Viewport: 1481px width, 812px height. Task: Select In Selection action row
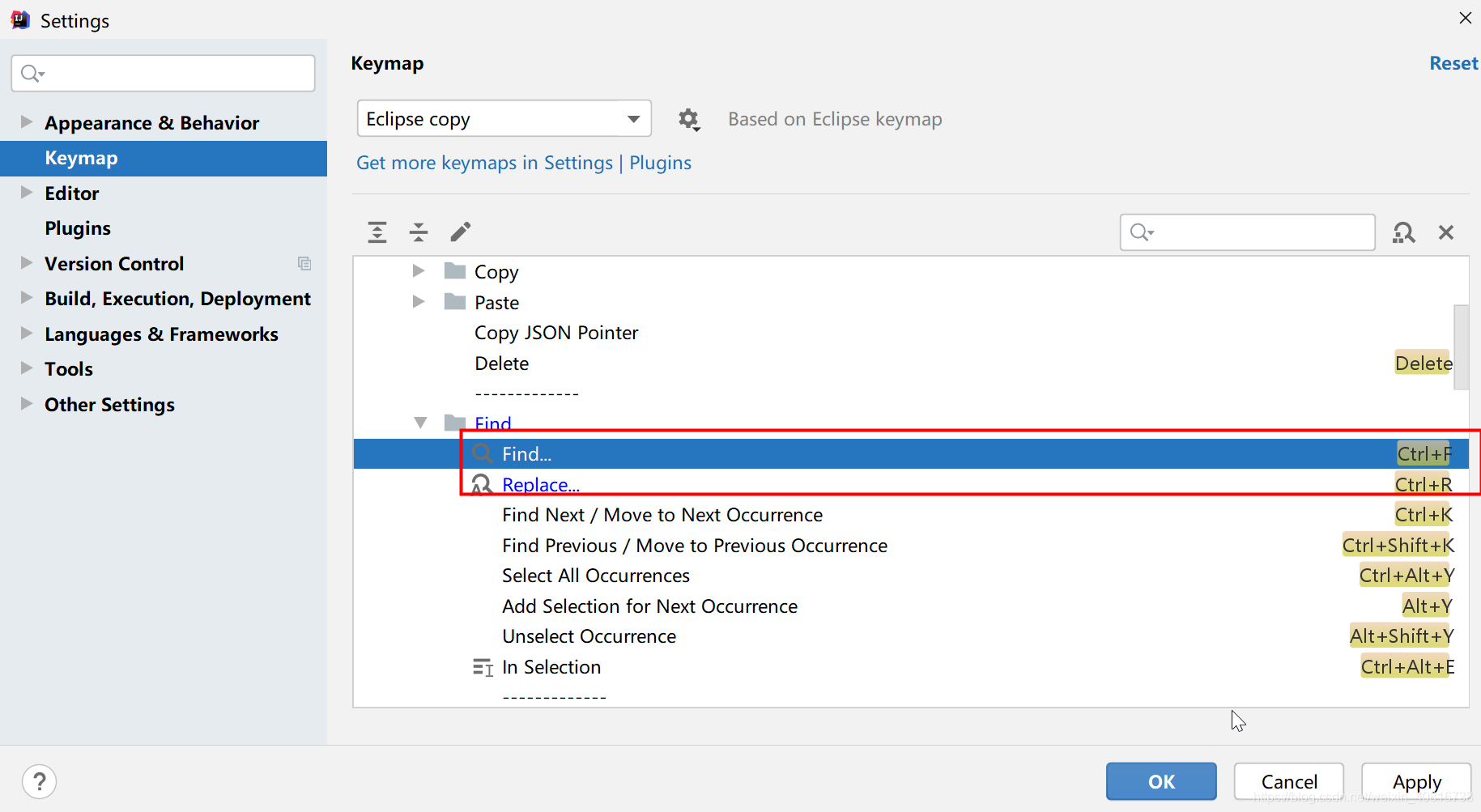[911, 667]
